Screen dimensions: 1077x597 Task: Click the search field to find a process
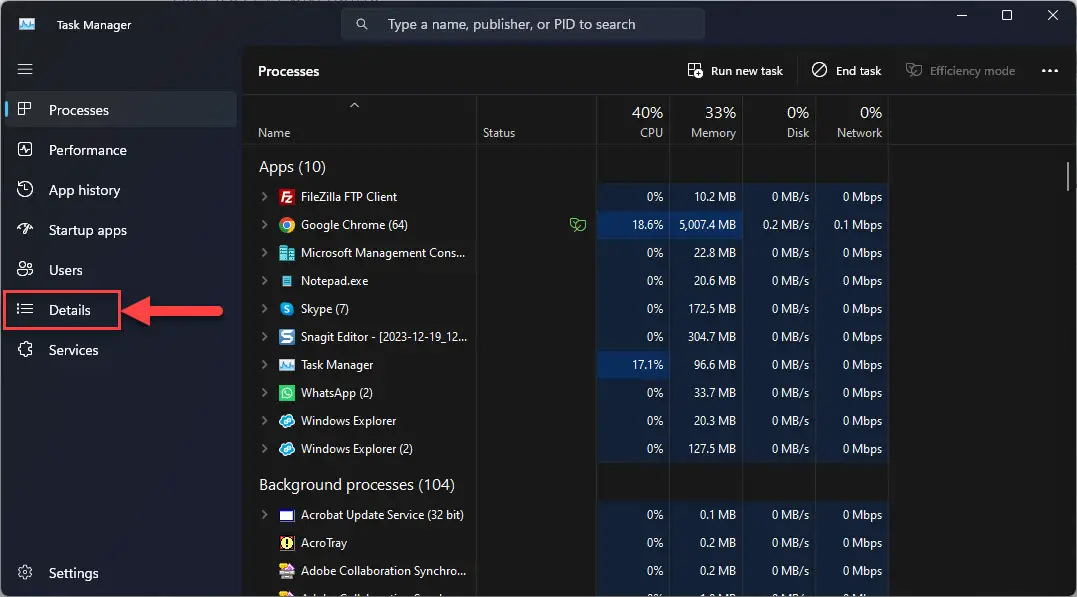(522, 23)
